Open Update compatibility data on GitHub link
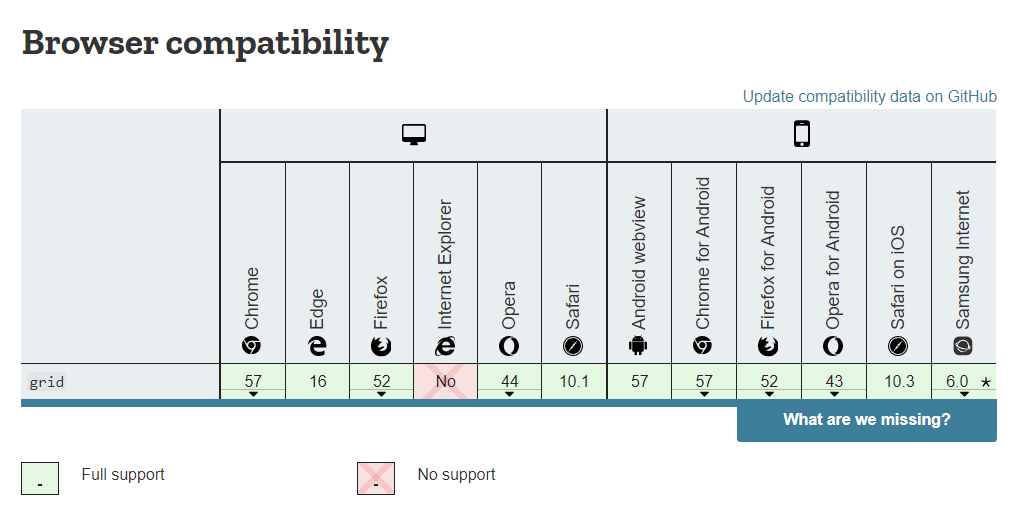The width and height of the screenshot is (1019, 524). click(870, 97)
